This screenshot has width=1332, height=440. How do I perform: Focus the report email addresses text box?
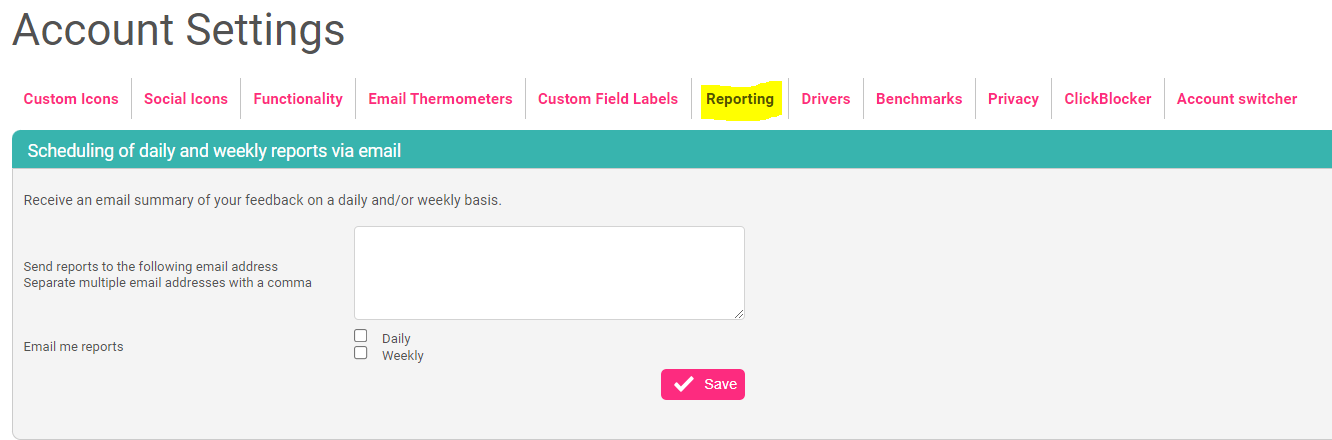tap(549, 273)
